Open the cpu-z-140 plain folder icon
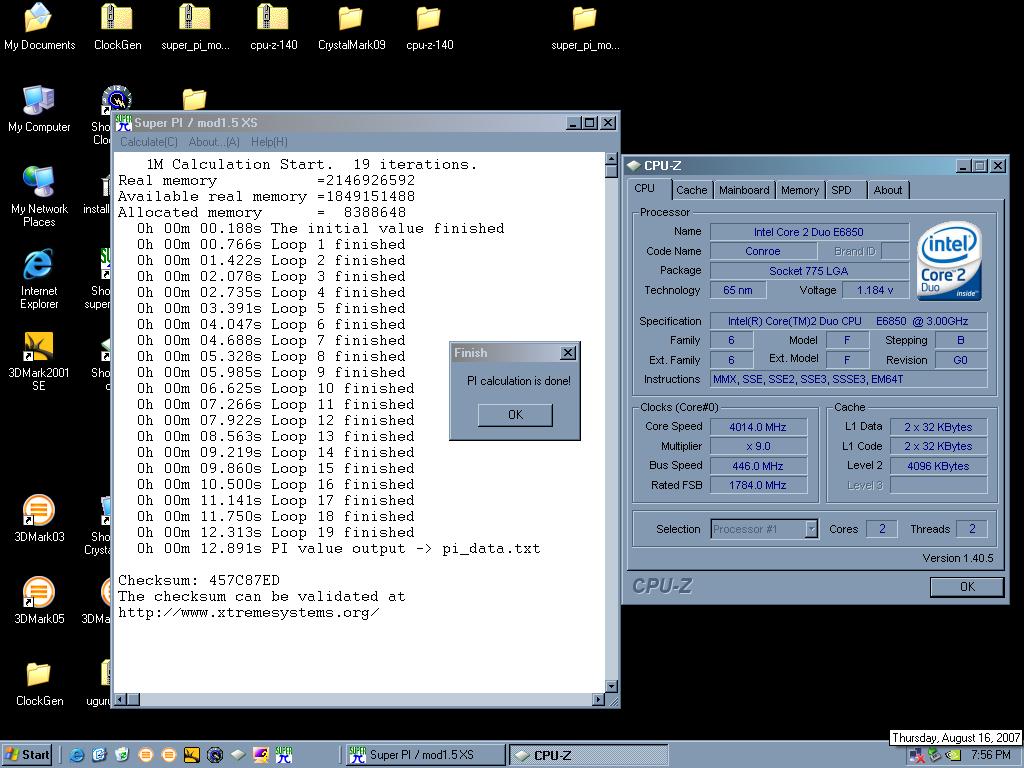 (429, 27)
